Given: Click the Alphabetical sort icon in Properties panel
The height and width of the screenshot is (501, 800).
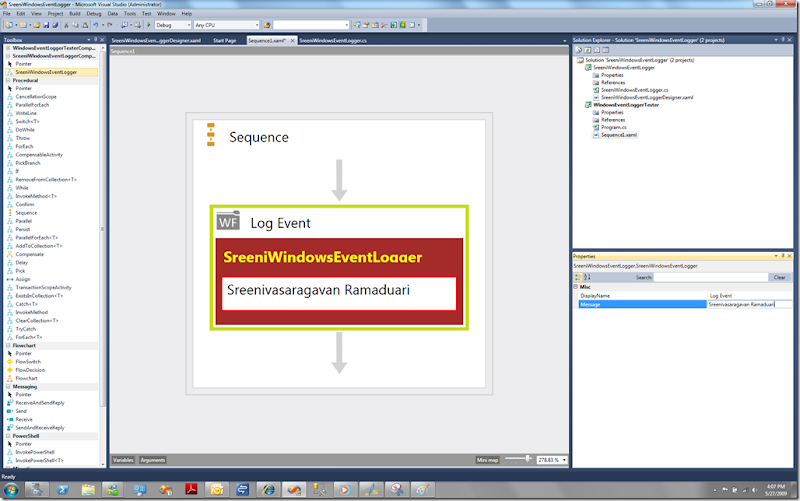Looking at the screenshot, I should tap(587, 277).
